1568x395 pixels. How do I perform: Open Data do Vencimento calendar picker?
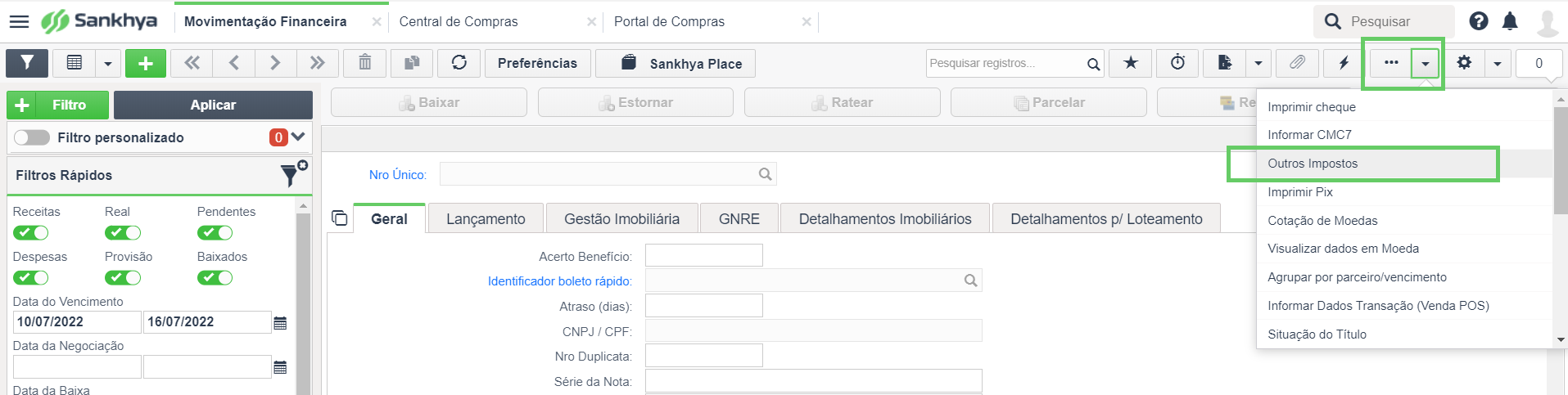click(x=280, y=322)
